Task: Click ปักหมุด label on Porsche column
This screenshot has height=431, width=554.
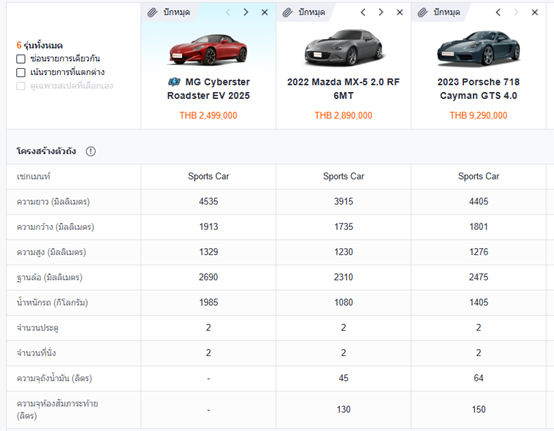Action: (x=447, y=12)
